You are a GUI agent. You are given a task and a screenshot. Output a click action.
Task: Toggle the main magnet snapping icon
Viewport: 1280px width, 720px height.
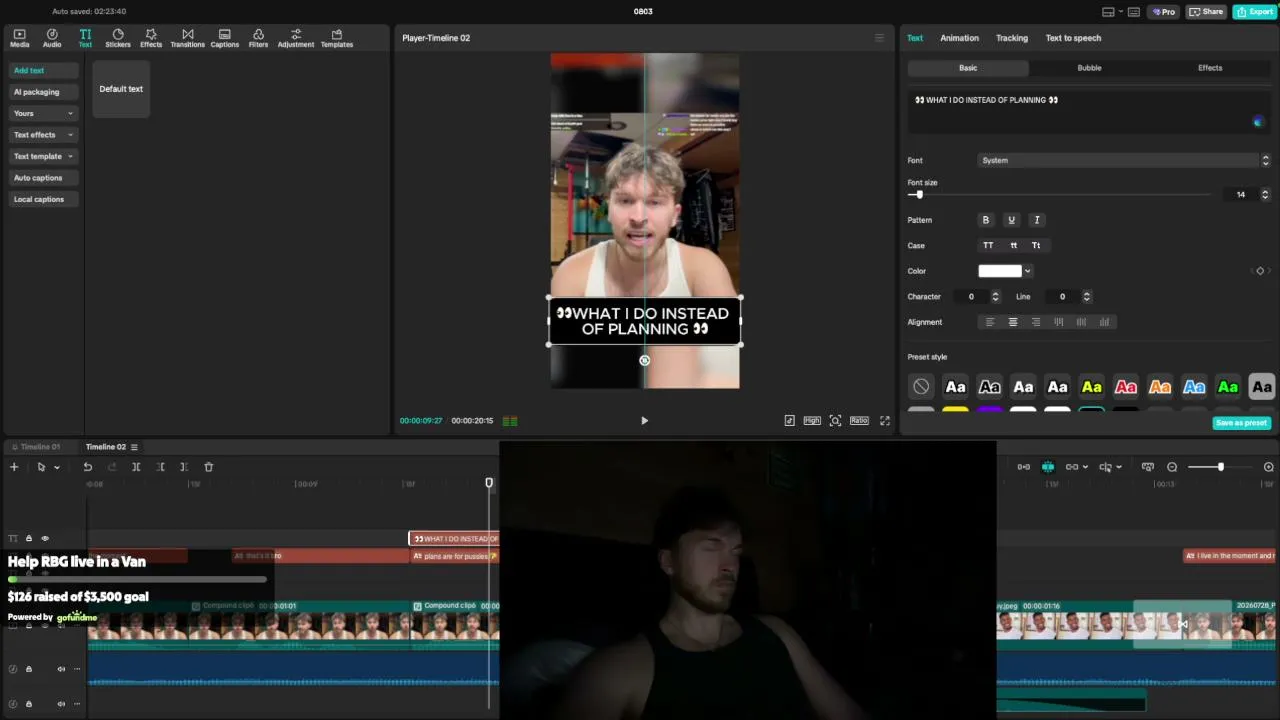(1048, 467)
